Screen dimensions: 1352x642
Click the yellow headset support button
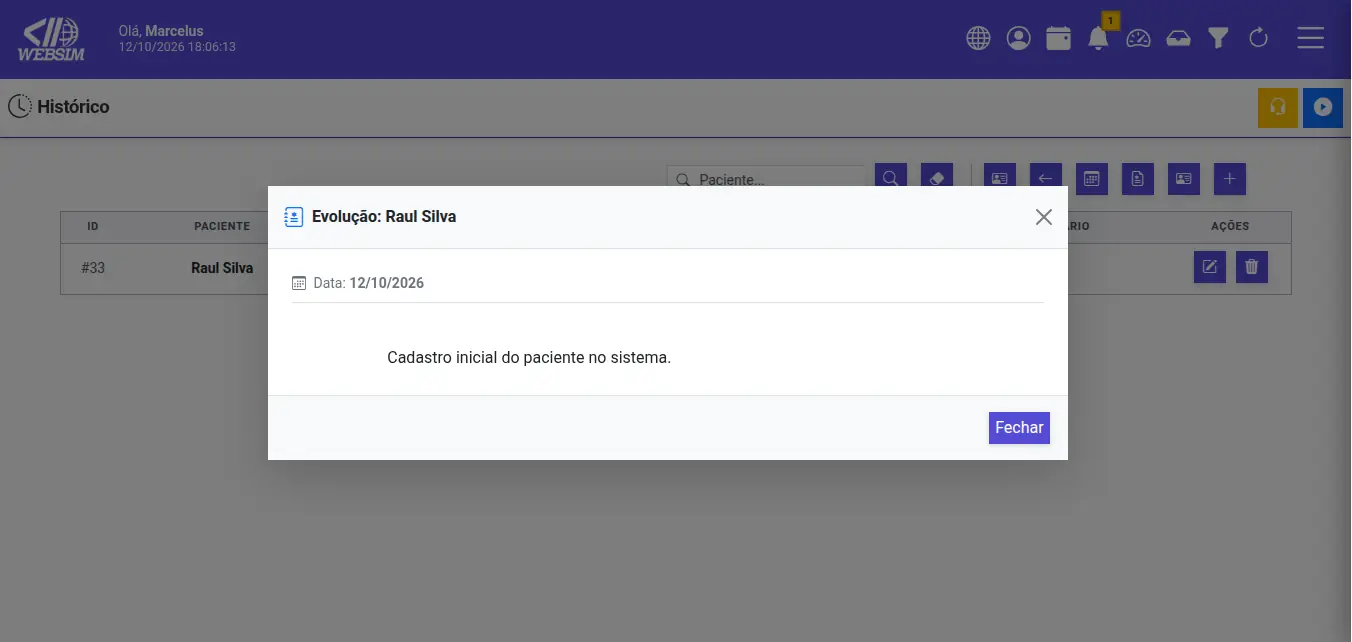tap(1278, 107)
